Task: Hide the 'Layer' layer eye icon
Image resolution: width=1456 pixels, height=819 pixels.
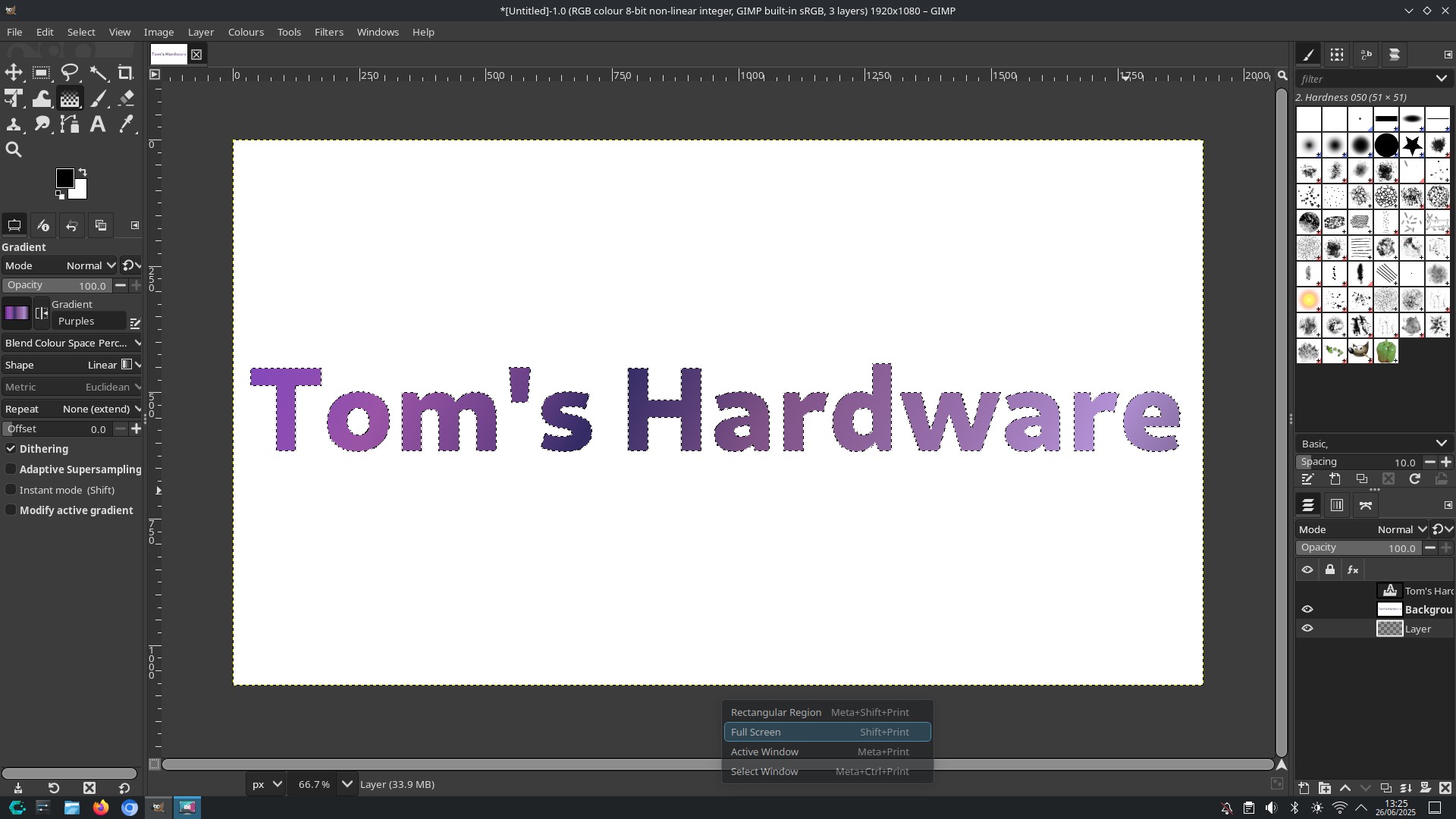Action: 1307,629
